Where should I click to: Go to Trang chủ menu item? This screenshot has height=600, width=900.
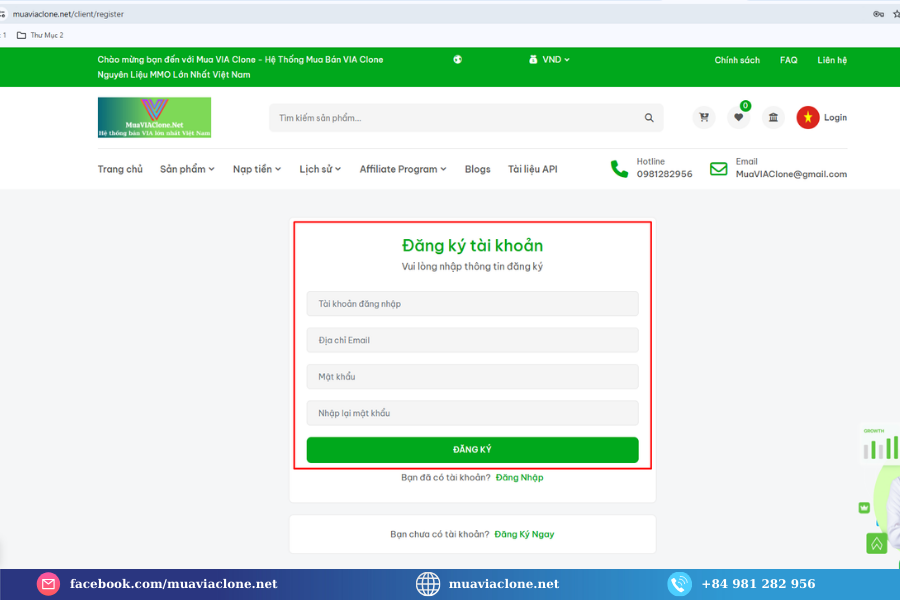[x=120, y=169]
